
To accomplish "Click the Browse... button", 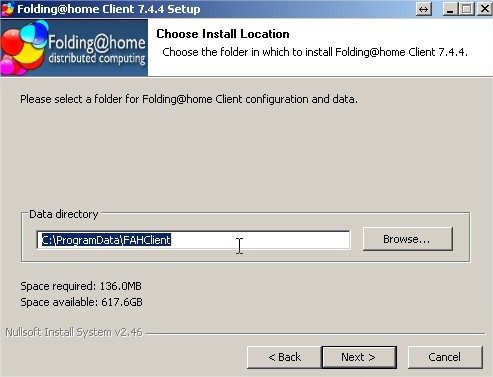I will coord(408,239).
